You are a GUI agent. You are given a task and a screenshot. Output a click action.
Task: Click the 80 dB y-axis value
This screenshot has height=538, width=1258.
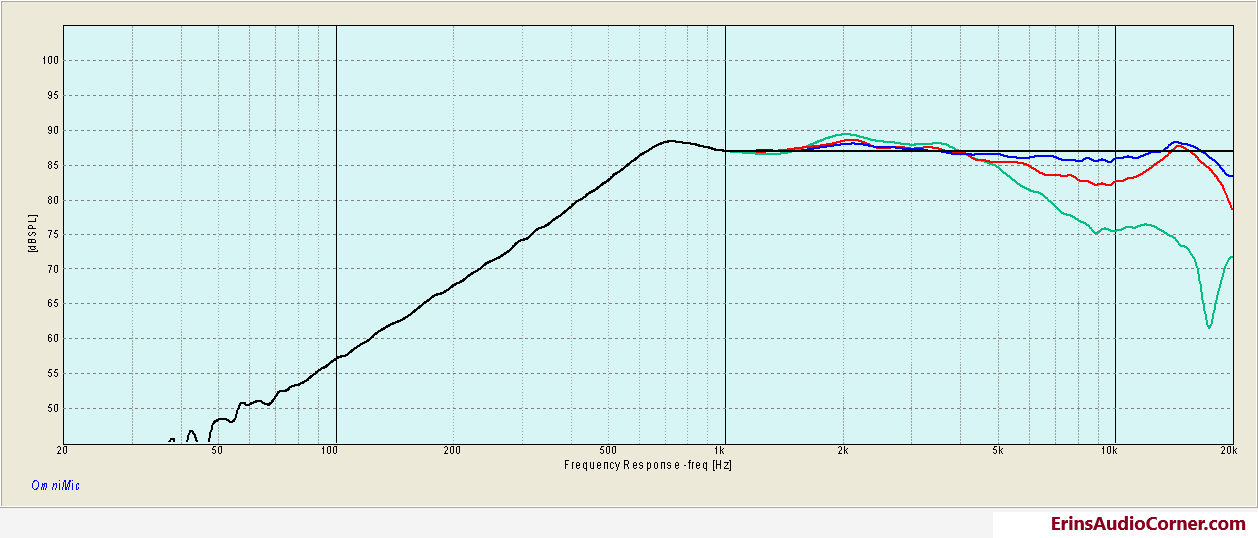click(55, 200)
